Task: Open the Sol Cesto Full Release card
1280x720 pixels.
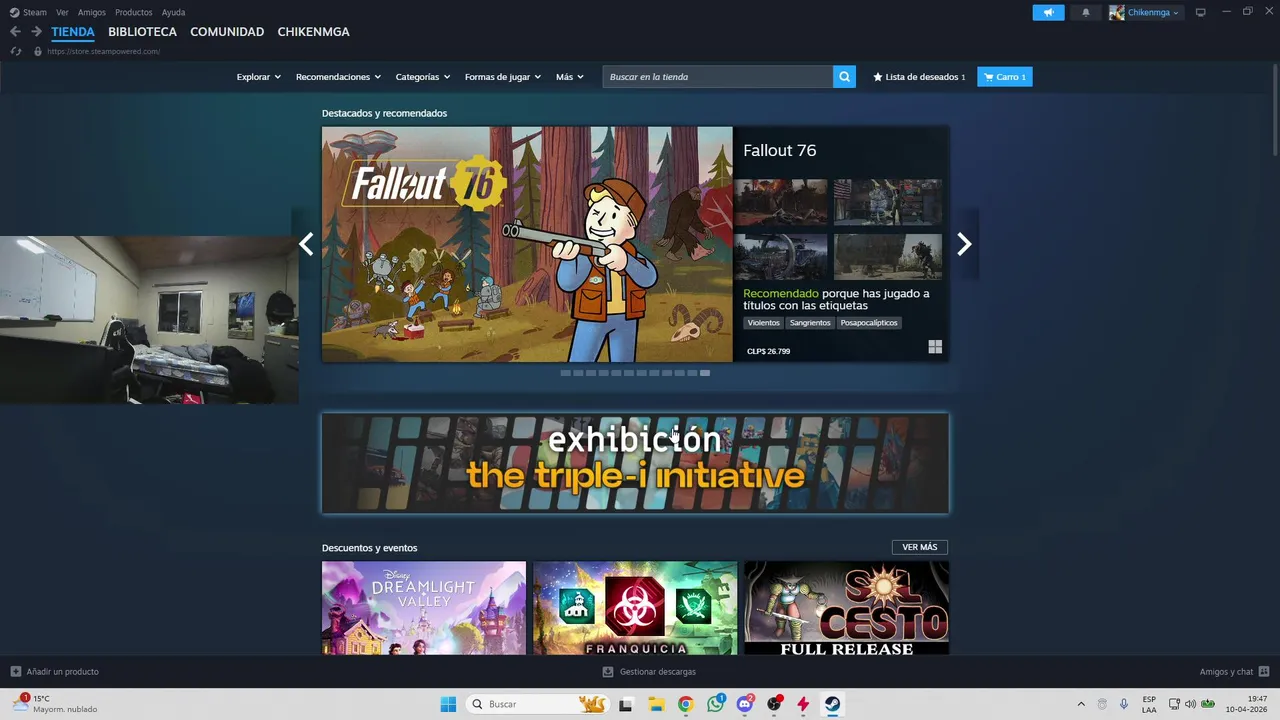Action: coord(847,608)
